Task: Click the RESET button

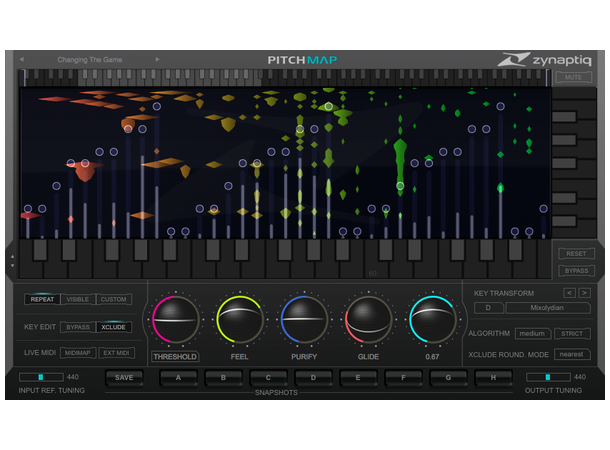Action: coord(576,254)
